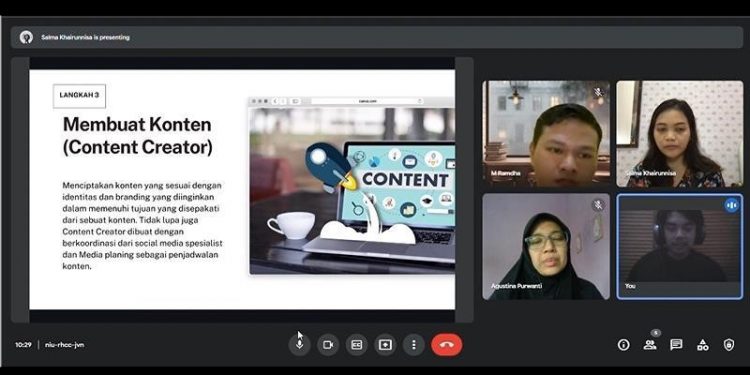Click speaking audio indicator on You tile
750x375 pixels.
tap(731, 206)
